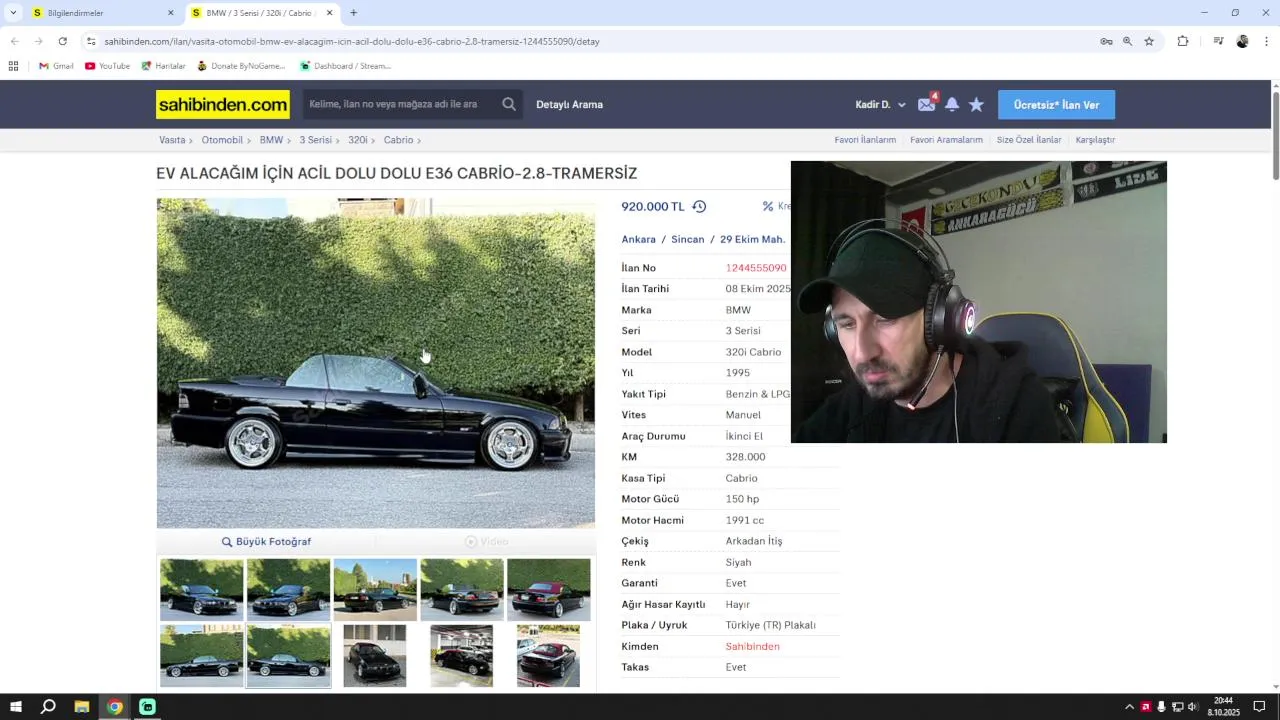Image resolution: width=1280 pixels, height=720 pixels.
Task: Open green app icon in taskbar
Action: click(x=148, y=707)
